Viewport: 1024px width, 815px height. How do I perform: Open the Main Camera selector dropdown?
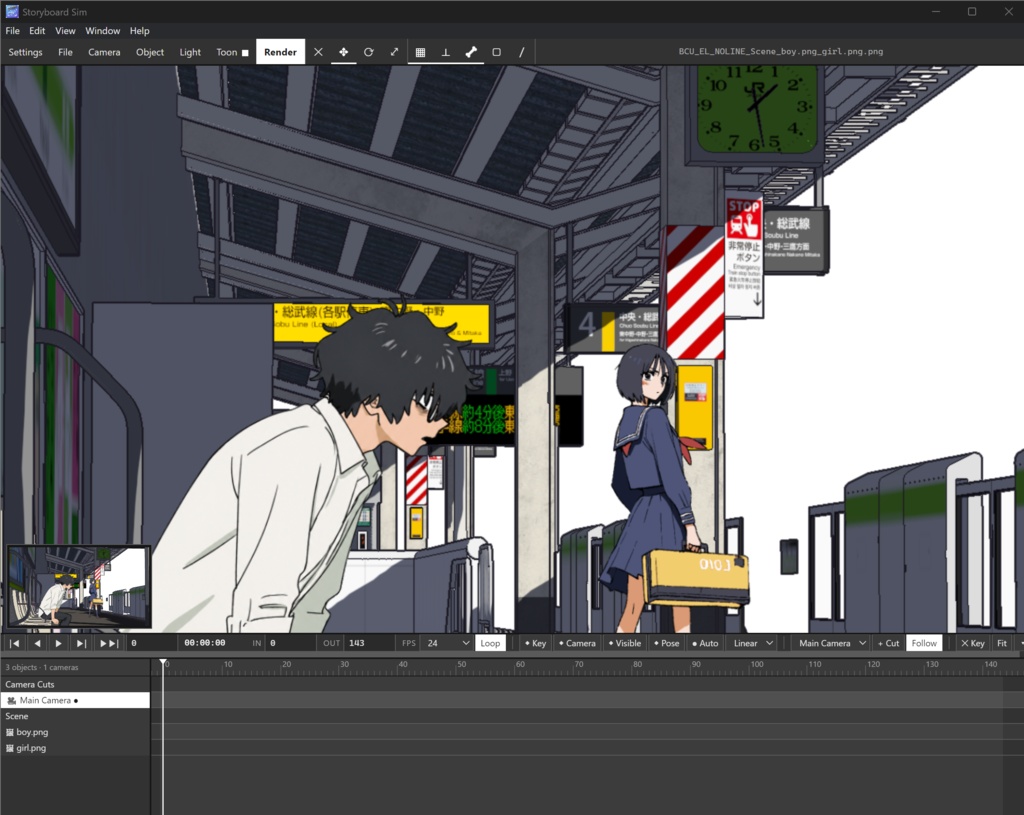coord(832,643)
